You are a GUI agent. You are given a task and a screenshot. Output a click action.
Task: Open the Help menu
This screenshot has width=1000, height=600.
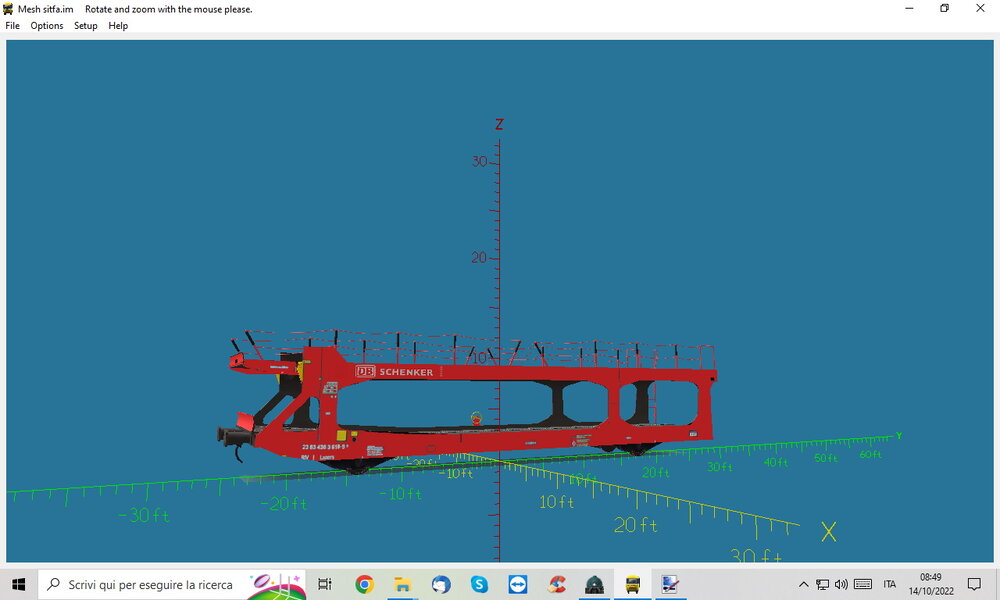tap(118, 26)
